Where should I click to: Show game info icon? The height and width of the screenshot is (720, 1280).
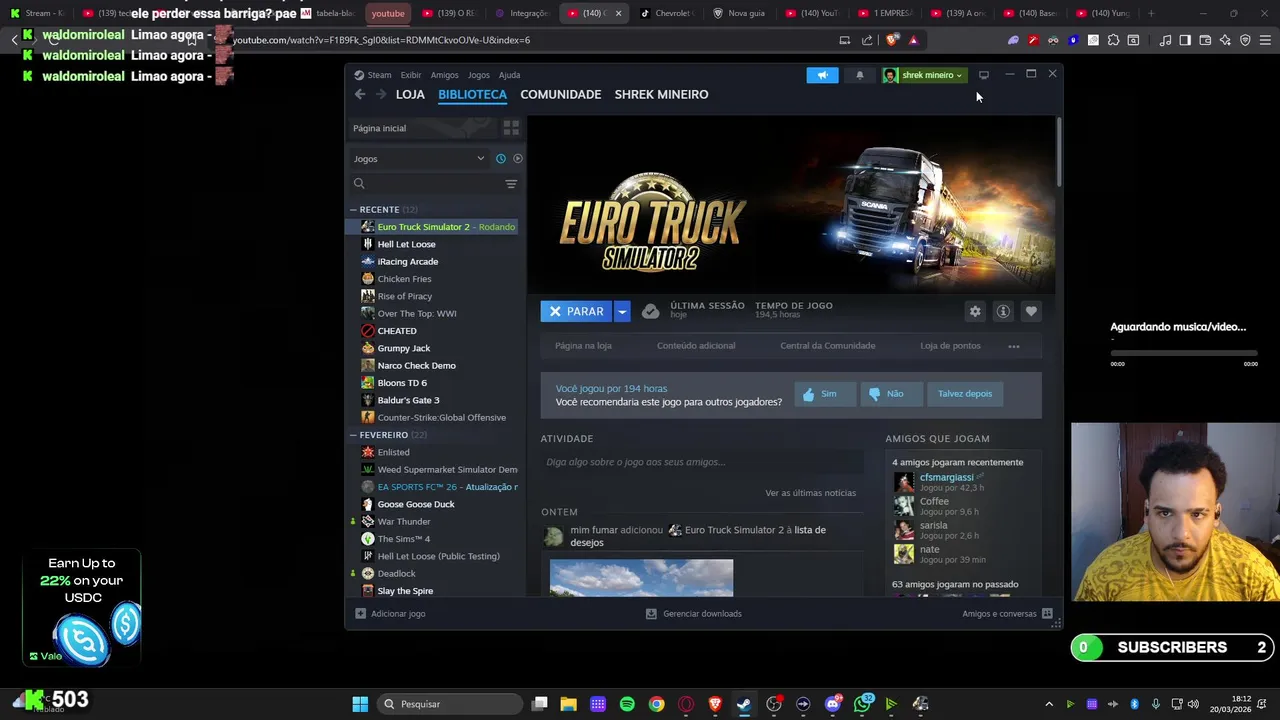click(1003, 311)
